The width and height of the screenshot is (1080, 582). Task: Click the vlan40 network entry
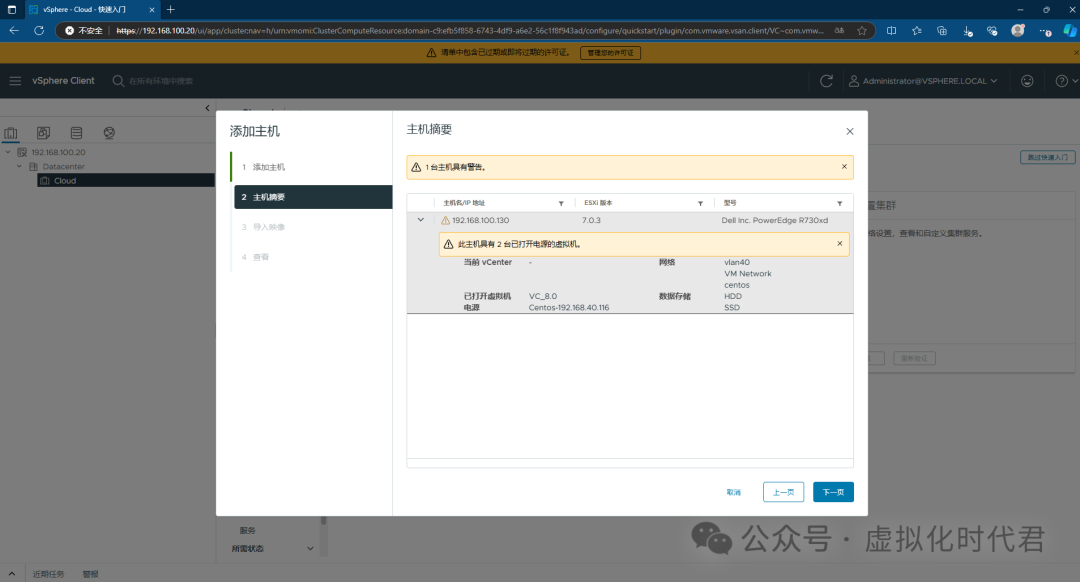(x=736, y=262)
